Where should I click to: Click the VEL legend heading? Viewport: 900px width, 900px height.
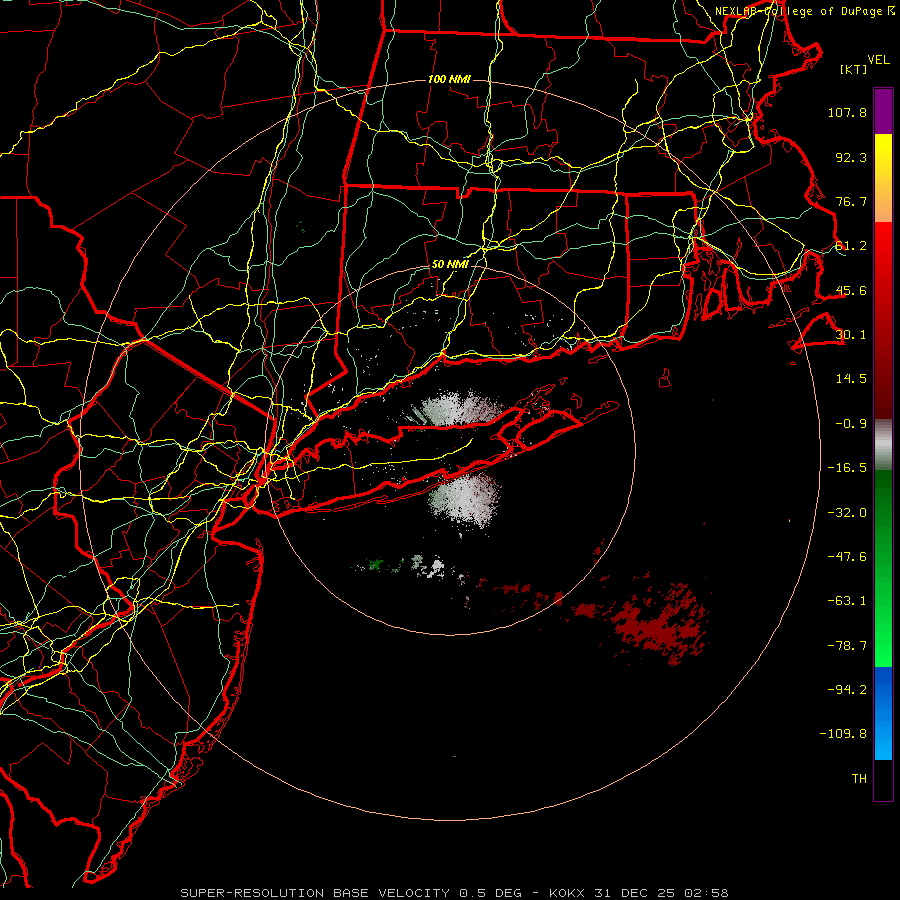[878, 60]
